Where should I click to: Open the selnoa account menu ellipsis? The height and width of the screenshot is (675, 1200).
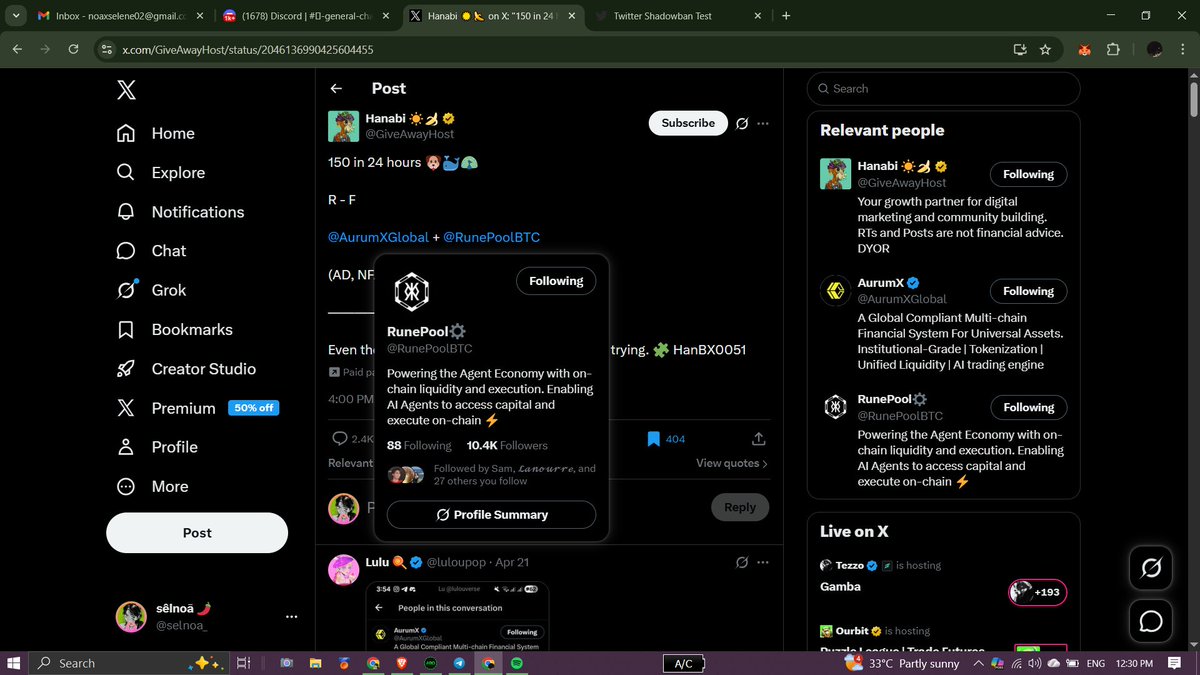pos(291,617)
